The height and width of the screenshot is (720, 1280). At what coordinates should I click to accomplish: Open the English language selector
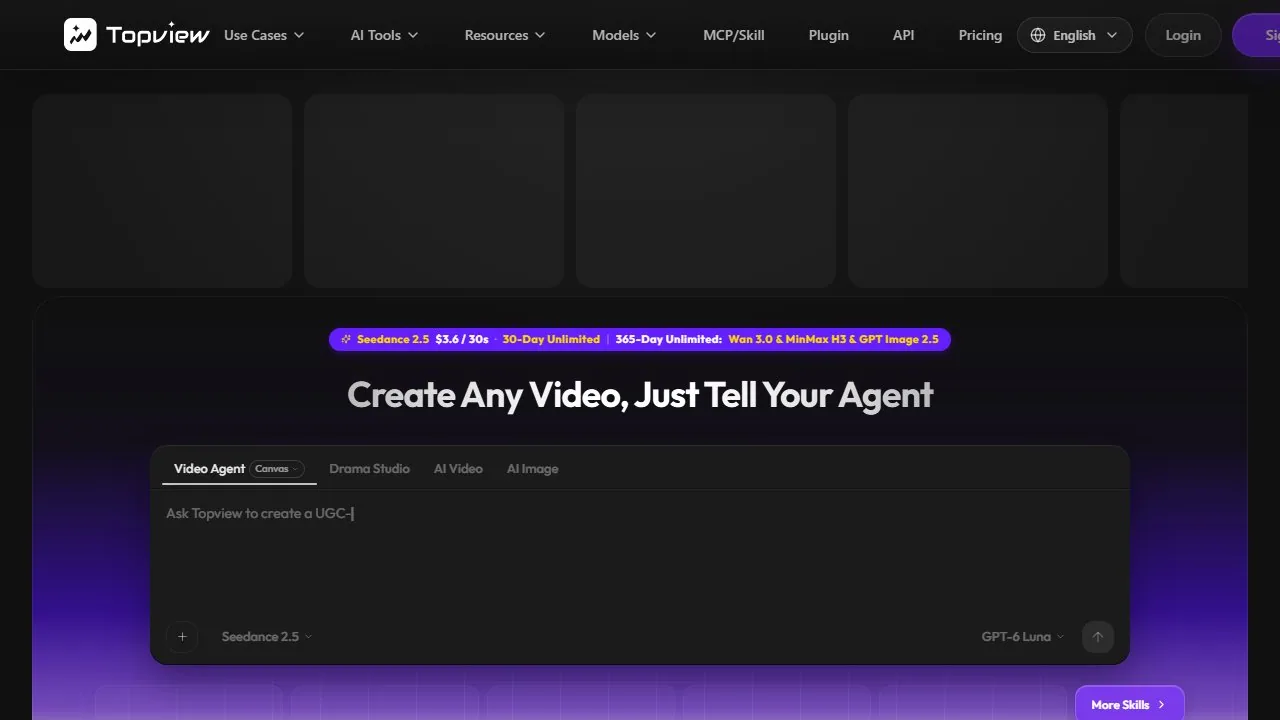1075,35
